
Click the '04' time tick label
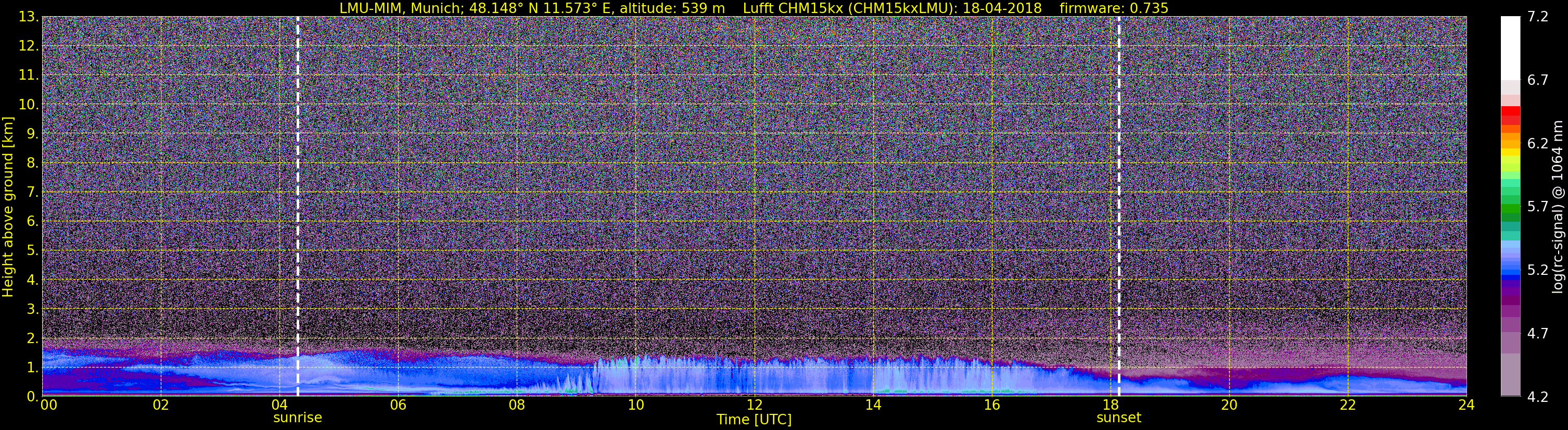coord(279,405)
